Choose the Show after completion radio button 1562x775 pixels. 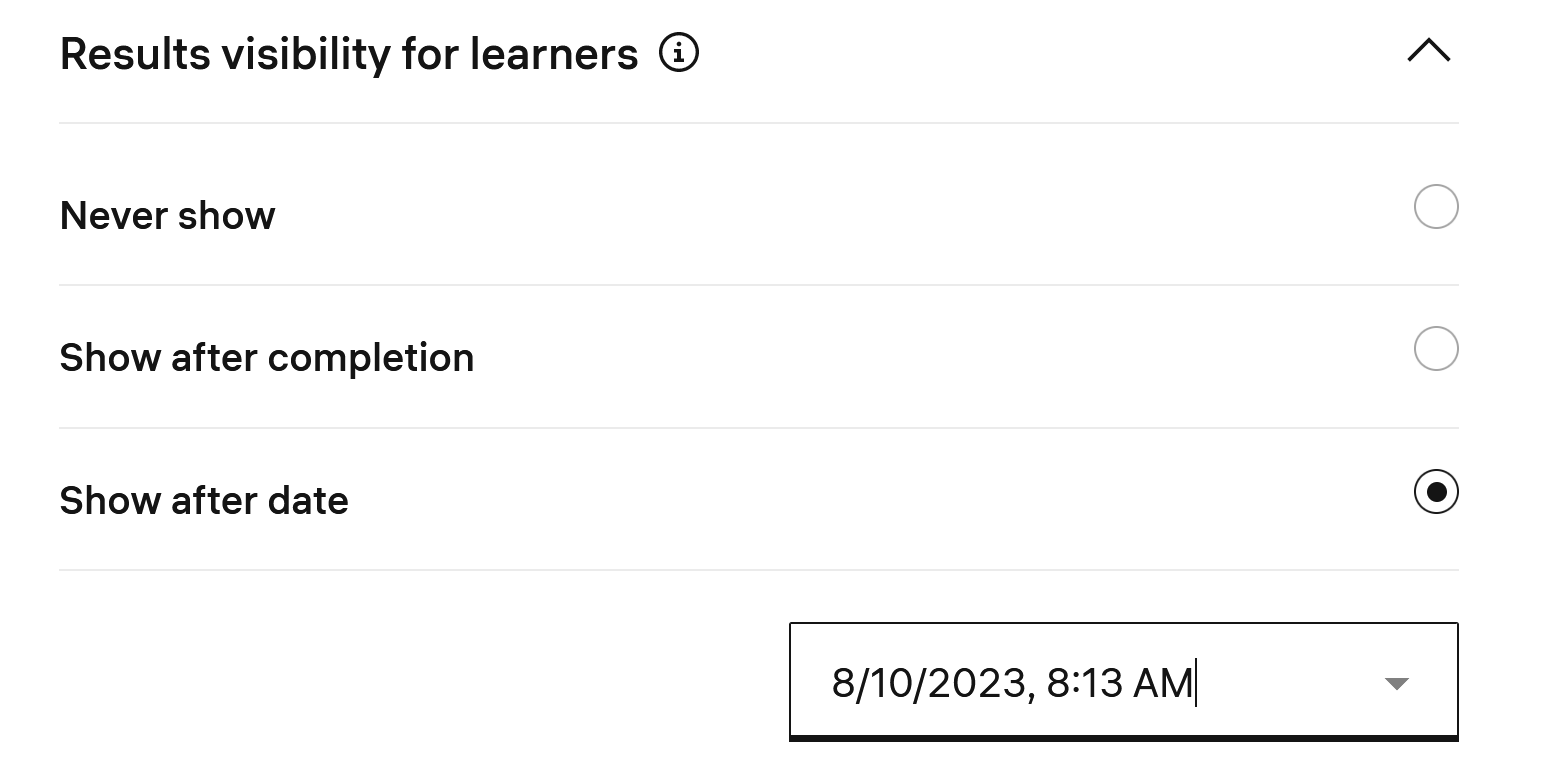click(1436, 349)
